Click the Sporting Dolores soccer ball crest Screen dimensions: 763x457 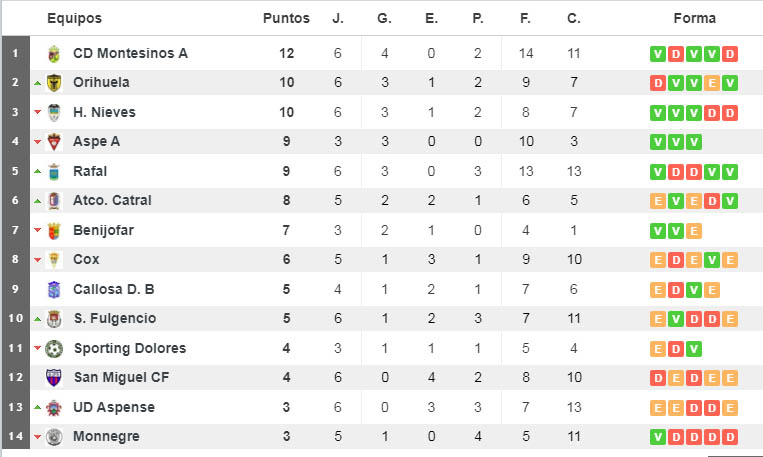(x=54, y=348)
